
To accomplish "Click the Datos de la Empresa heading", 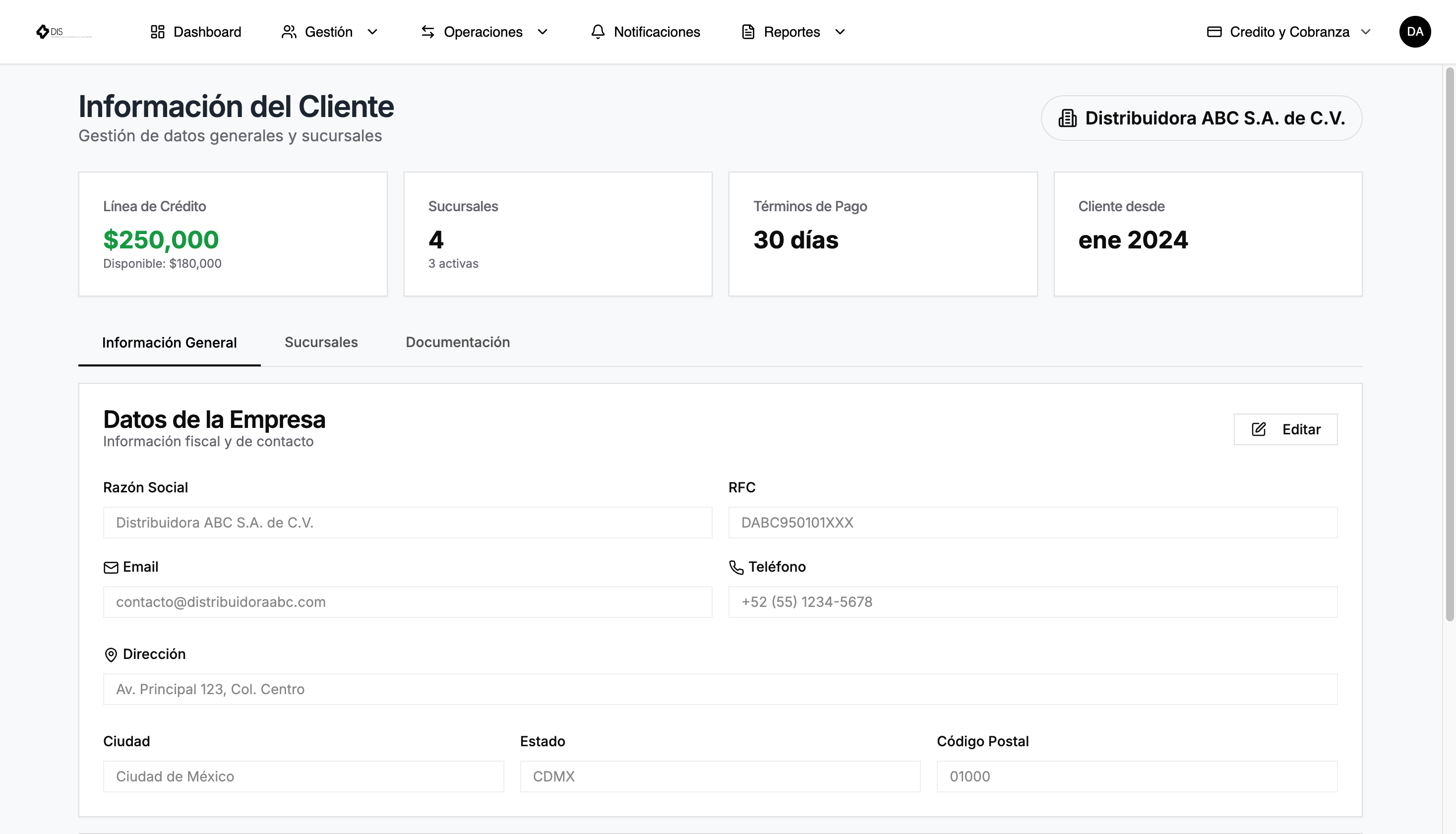I will click(214, 419).
